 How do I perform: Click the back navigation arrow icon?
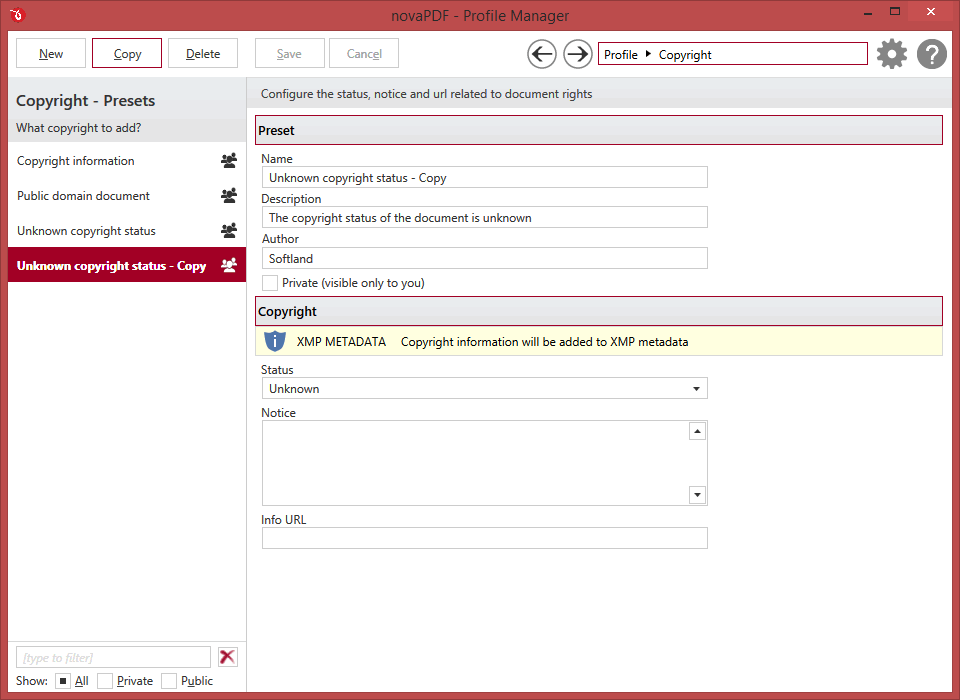pyautogui.click(x=542, y=55)
